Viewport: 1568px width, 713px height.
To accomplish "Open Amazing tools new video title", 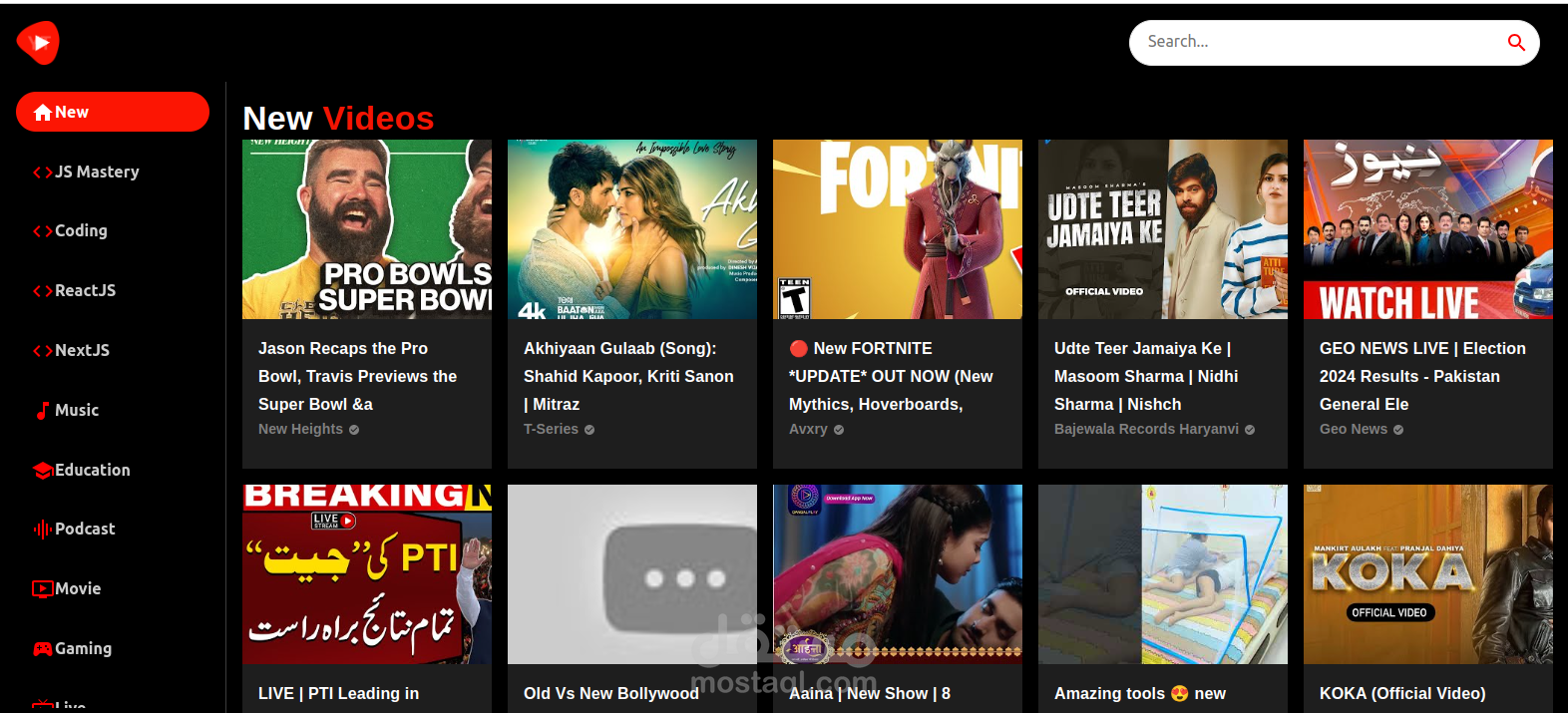I will tap(1140, 694).
